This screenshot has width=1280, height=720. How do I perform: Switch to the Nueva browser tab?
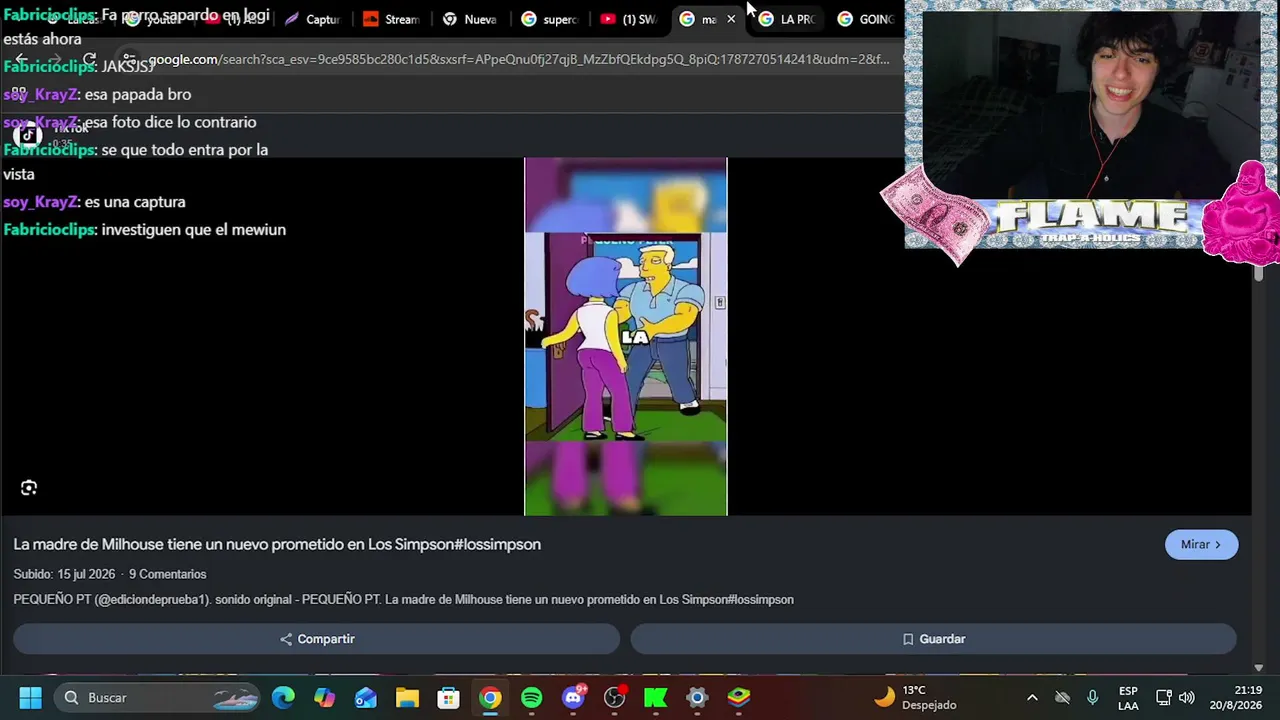pyautogui.click(x=471, y=19)
